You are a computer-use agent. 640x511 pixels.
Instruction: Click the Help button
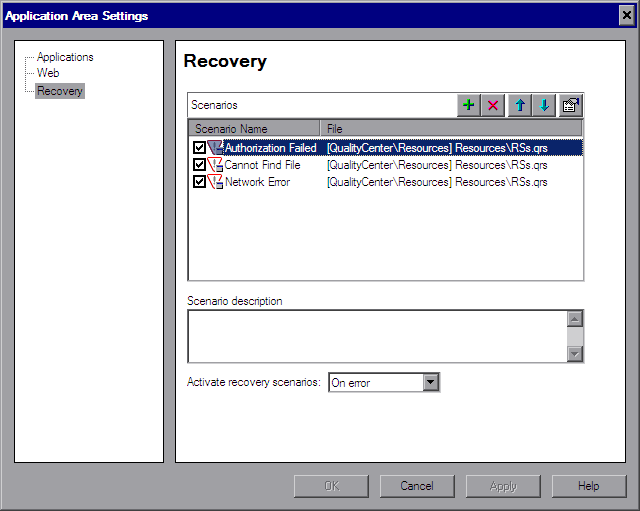(x=588, y=486)
